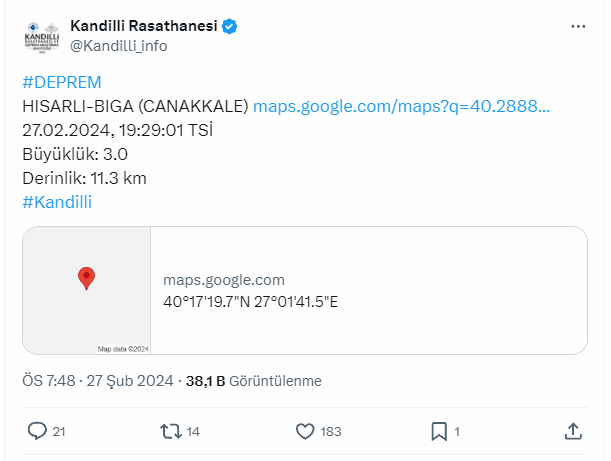Click the Map data ©2024 attribution
The image size is (611, 461).
pos(122,349)
